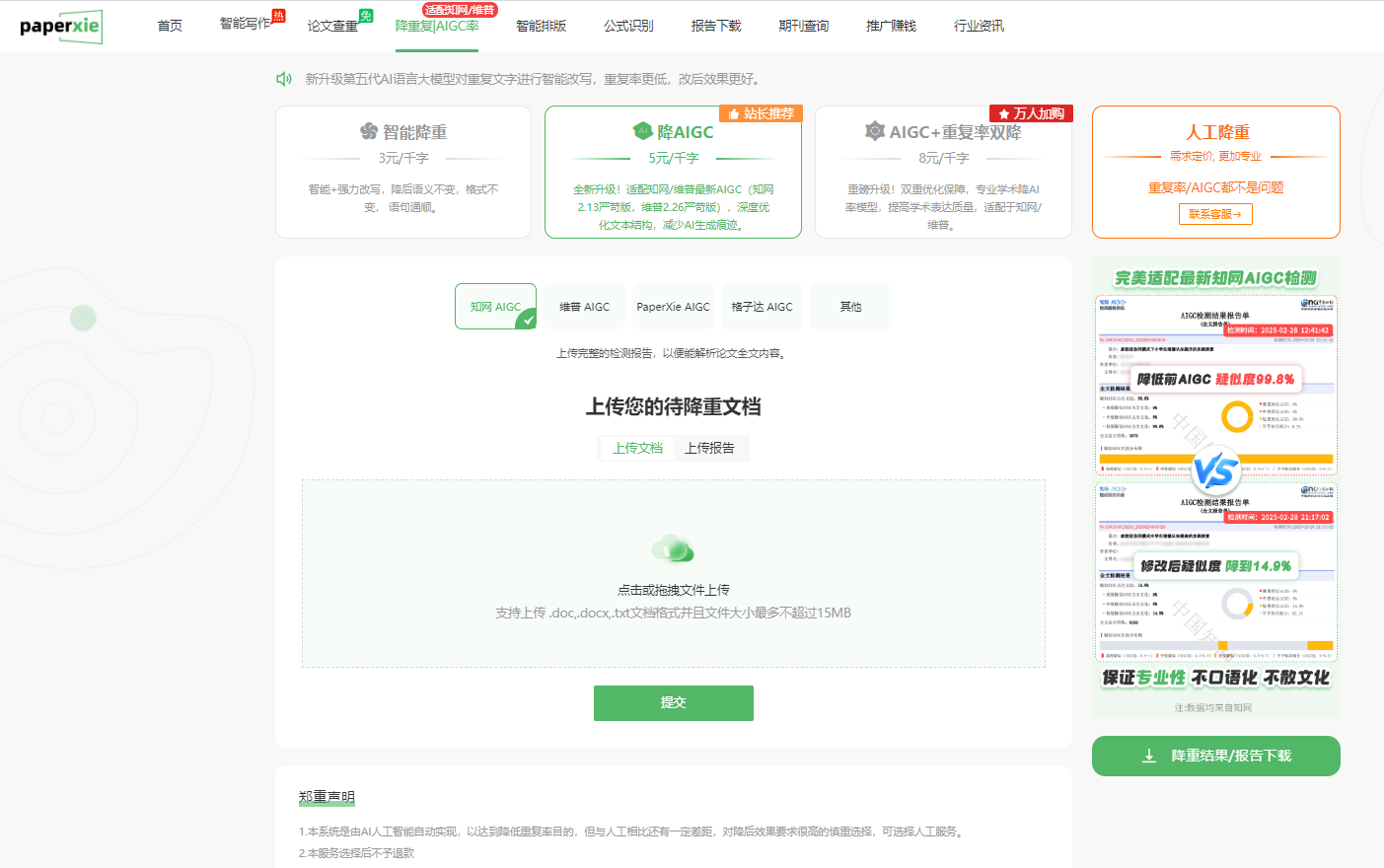The width and height of the screenshot is (1384, 868).
Task: Select the 知网 AIGC option
Action: click(495, 307)
